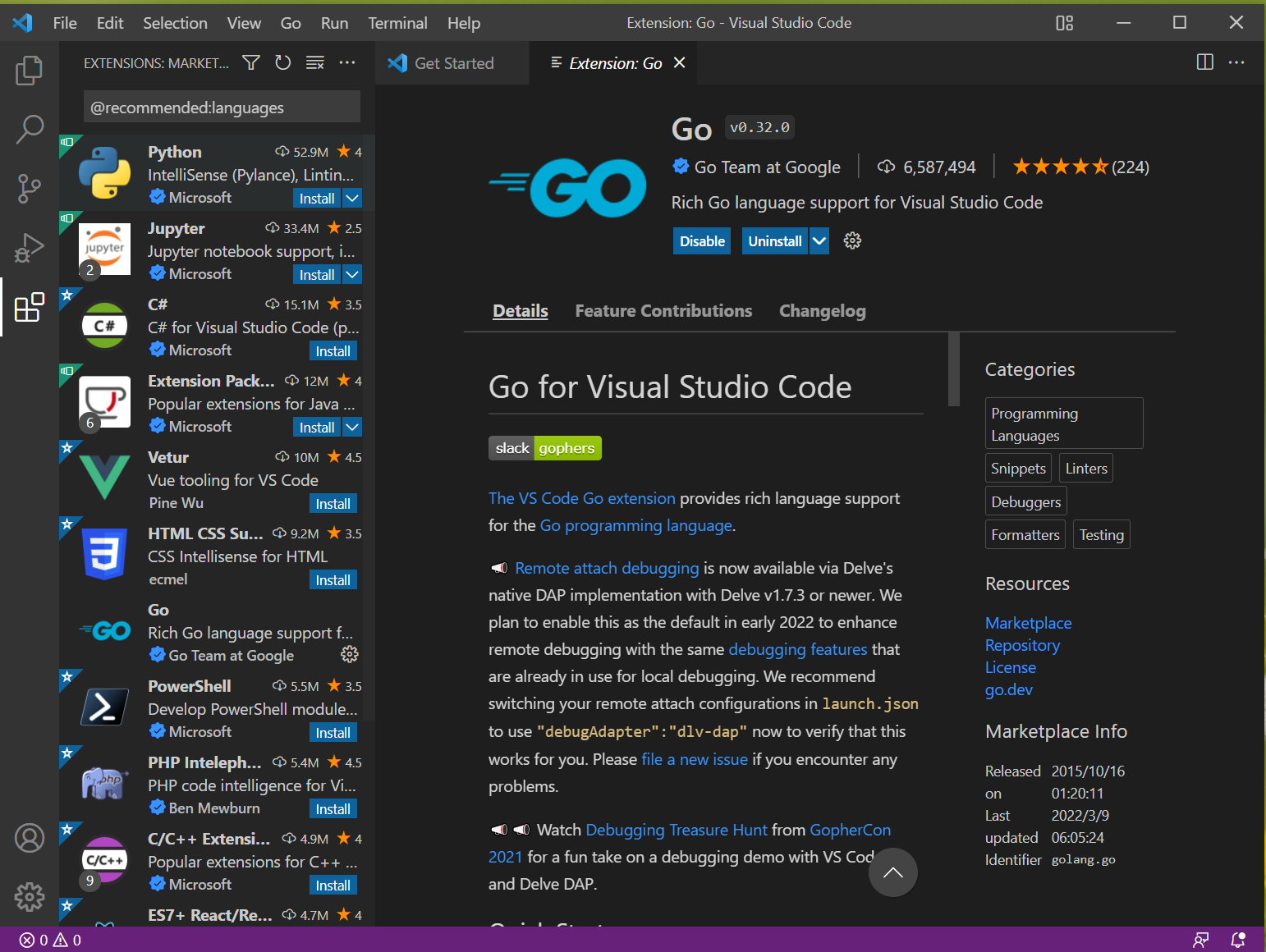The width and height of the screenshot is (1266, 952).
Task: Select the Python extension icon
Action: click(x=104, y=172)
